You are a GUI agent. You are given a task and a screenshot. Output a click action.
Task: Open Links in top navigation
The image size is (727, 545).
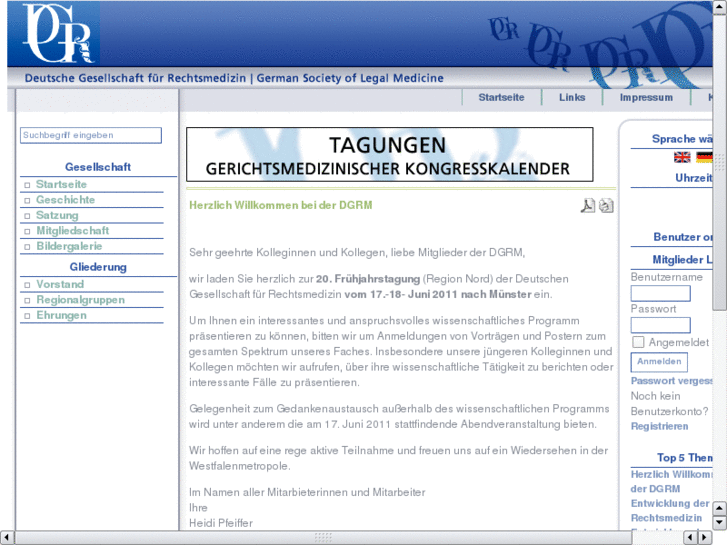click(x=572, y=97)
